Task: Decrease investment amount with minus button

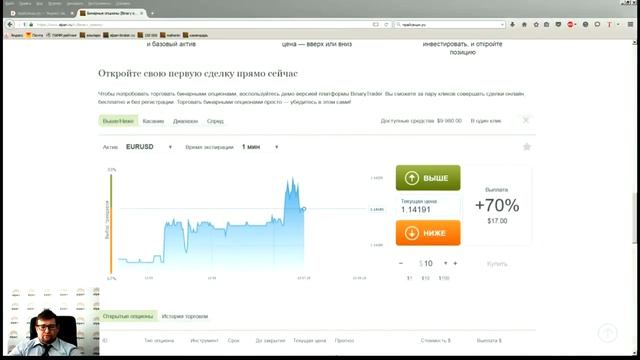Action: tap(401, 263)
